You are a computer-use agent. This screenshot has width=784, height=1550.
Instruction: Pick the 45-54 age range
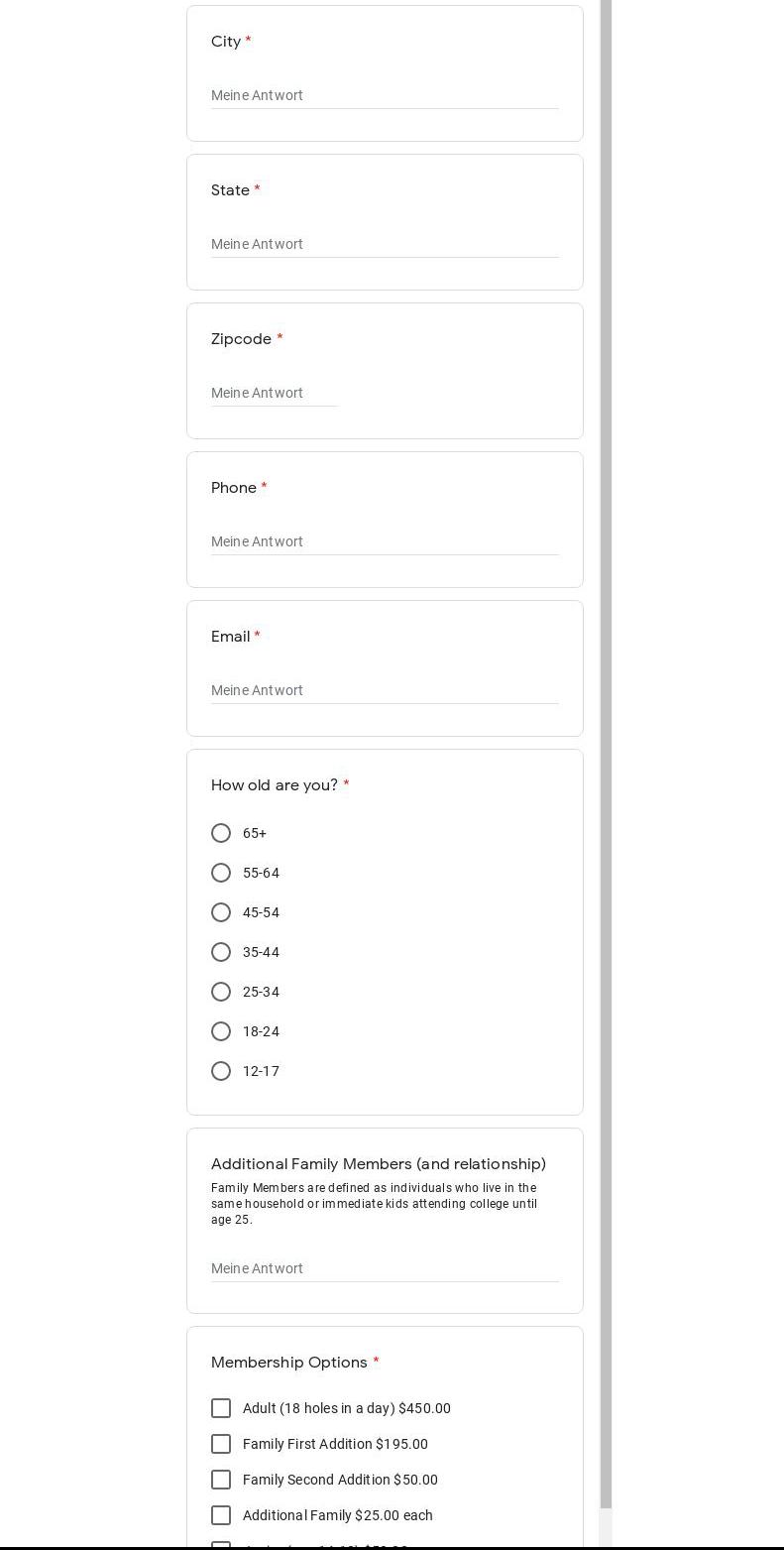[221, 912]
